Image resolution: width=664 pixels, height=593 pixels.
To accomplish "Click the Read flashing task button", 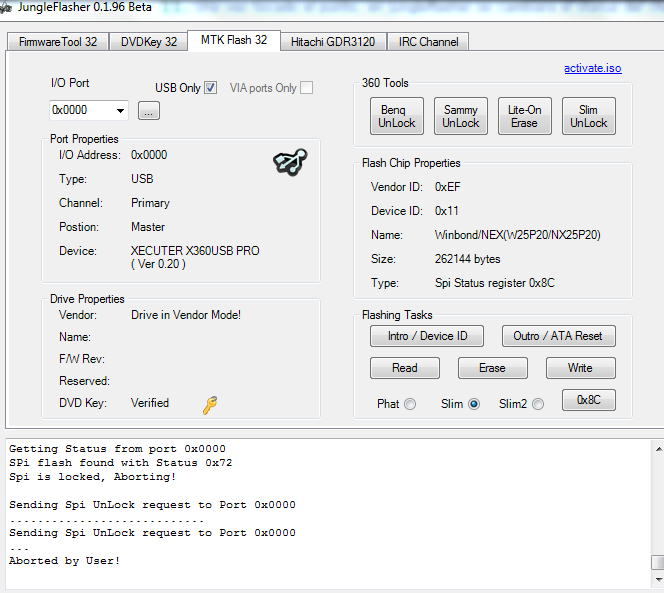I will point(405,368).
